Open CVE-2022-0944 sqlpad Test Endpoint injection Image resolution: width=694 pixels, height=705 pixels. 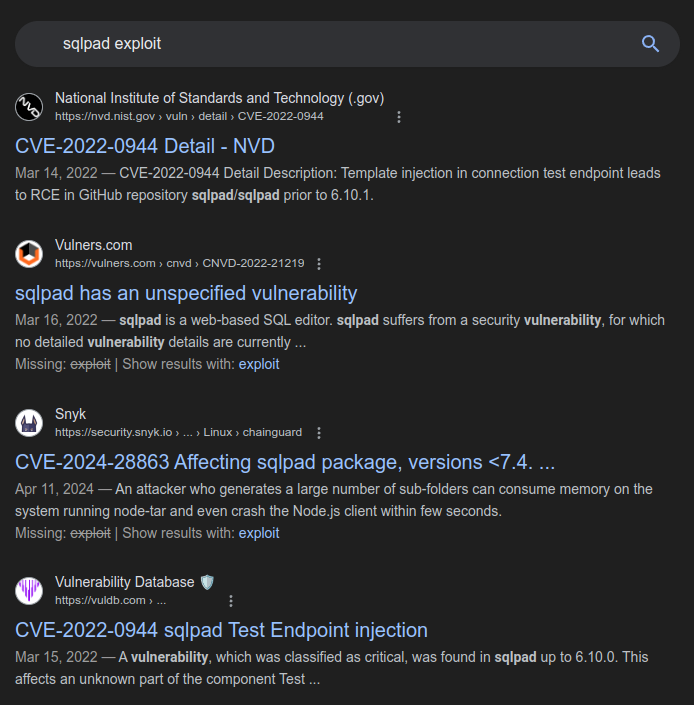pyautogui.click(x=221, y=630)
